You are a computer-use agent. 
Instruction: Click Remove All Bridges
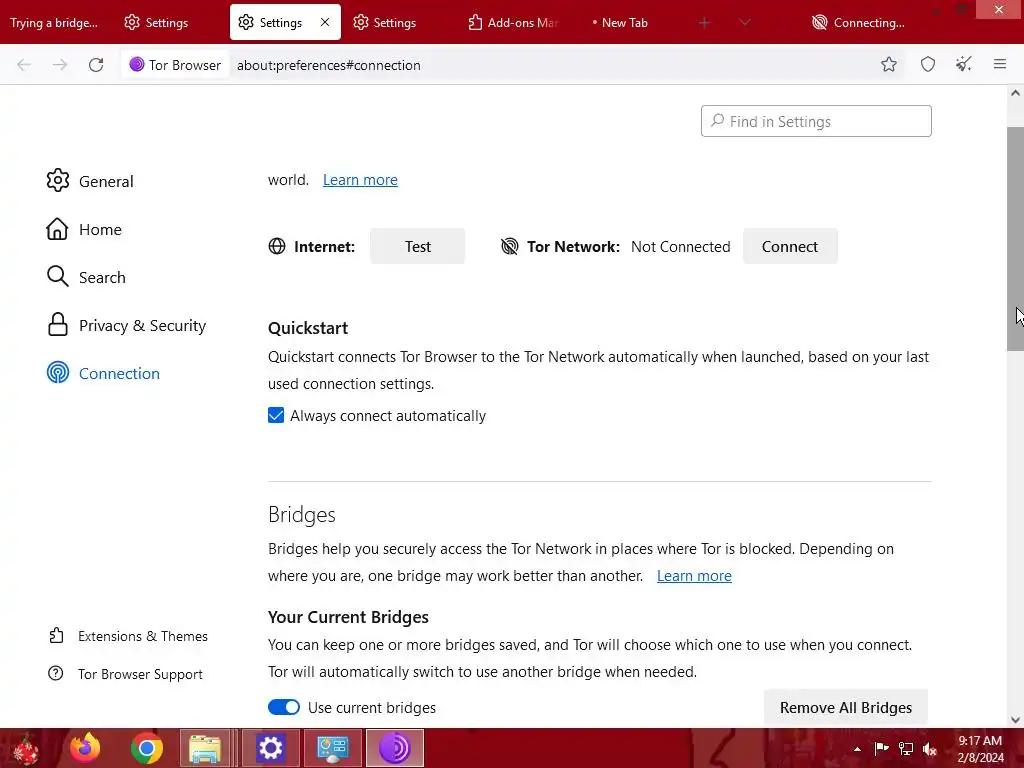[846, 707]
